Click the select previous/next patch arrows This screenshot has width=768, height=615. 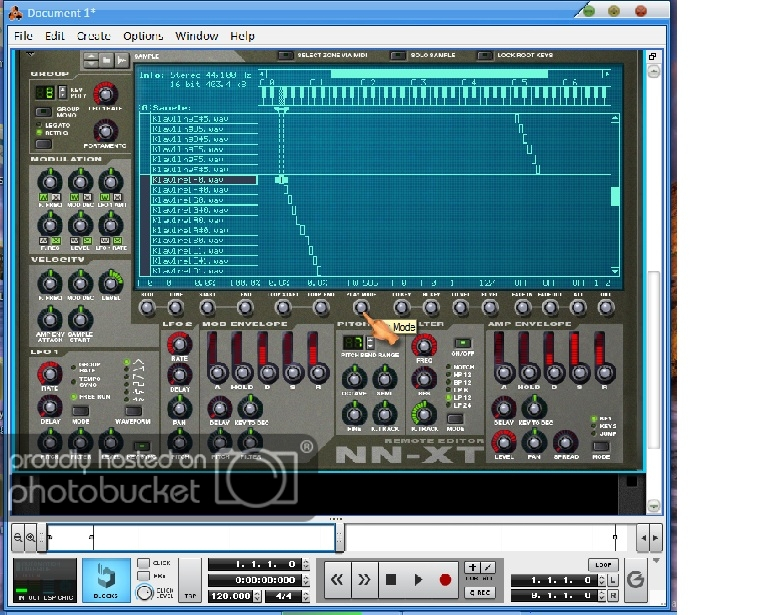coord(91,60)
